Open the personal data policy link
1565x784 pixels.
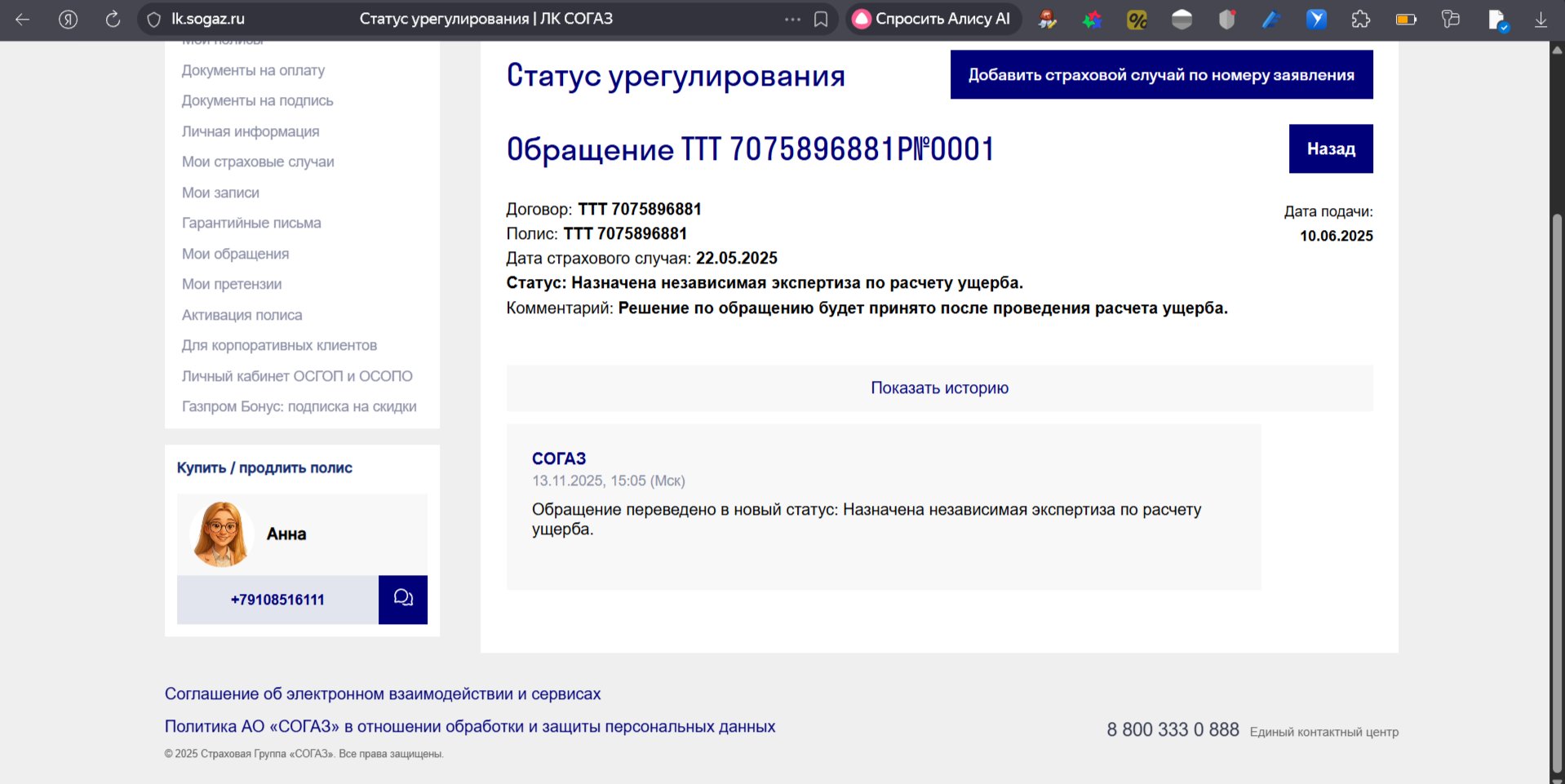[469, 726]
